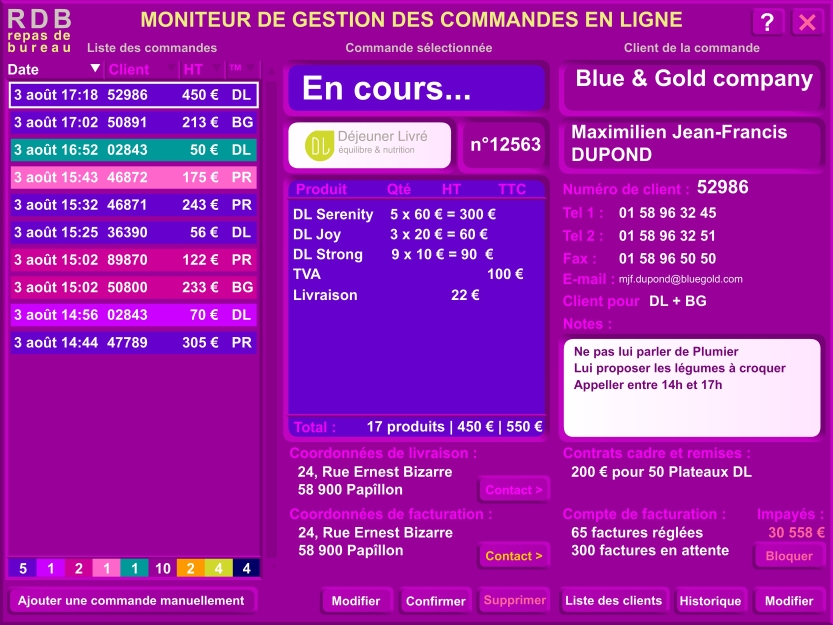Confirm the selected order
Image resolution: width=833 pixels, height=625 pixels.
pos(436,601)
